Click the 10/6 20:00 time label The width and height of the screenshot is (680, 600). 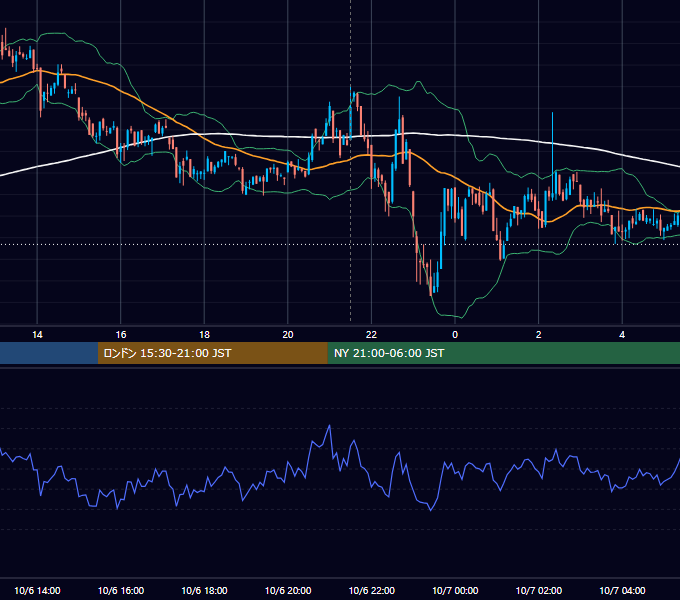pos(288,590)
